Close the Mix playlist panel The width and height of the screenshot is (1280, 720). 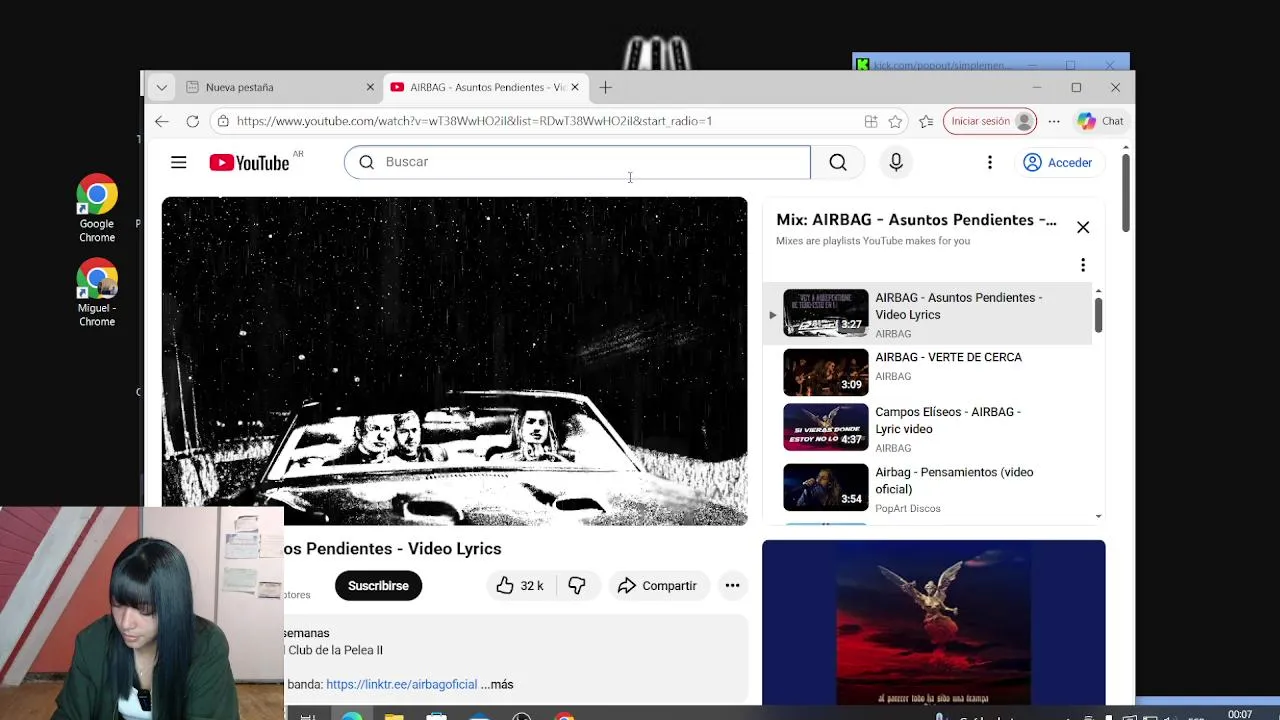(x=1083, y=227)
